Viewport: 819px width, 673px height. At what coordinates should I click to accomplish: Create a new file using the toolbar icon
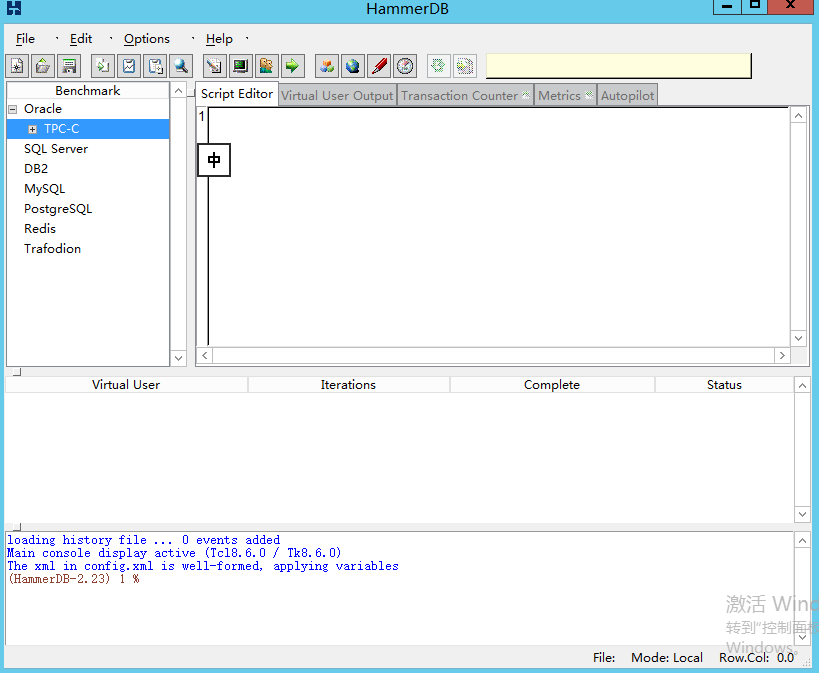point(16,65)
